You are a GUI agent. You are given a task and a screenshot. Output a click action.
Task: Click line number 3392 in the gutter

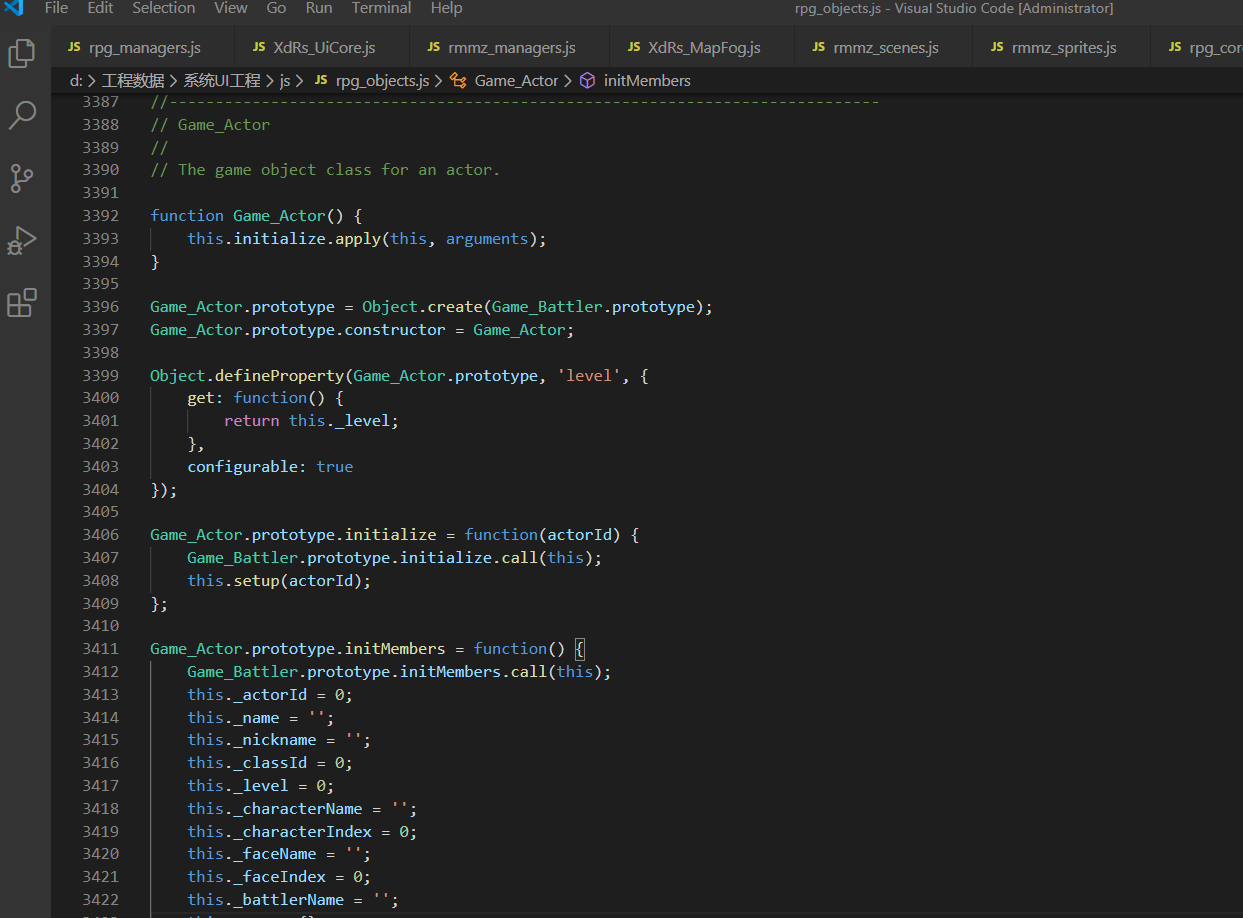coord(100,216)
